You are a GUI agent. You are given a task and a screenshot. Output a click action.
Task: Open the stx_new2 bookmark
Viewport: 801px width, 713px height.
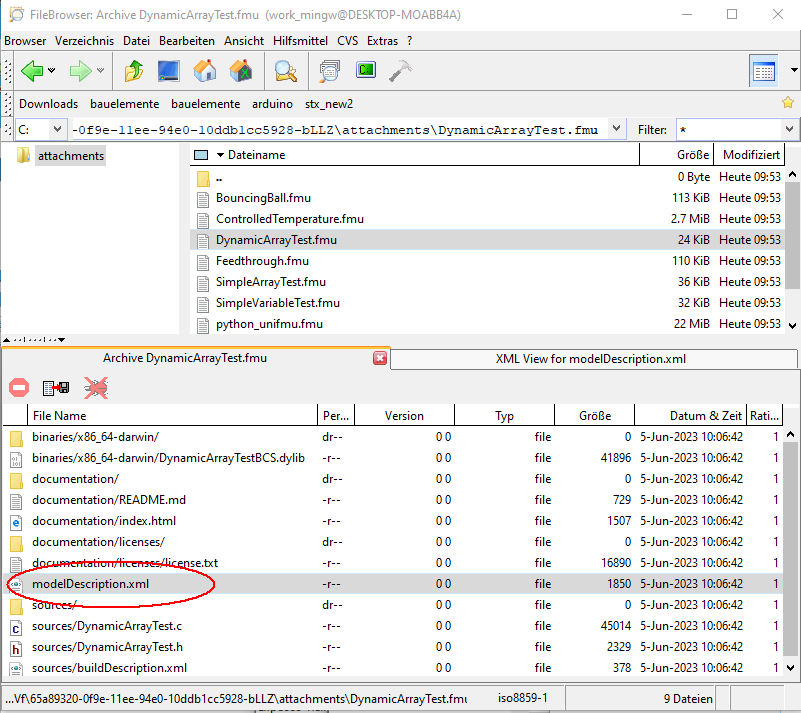tap(329, 104)
